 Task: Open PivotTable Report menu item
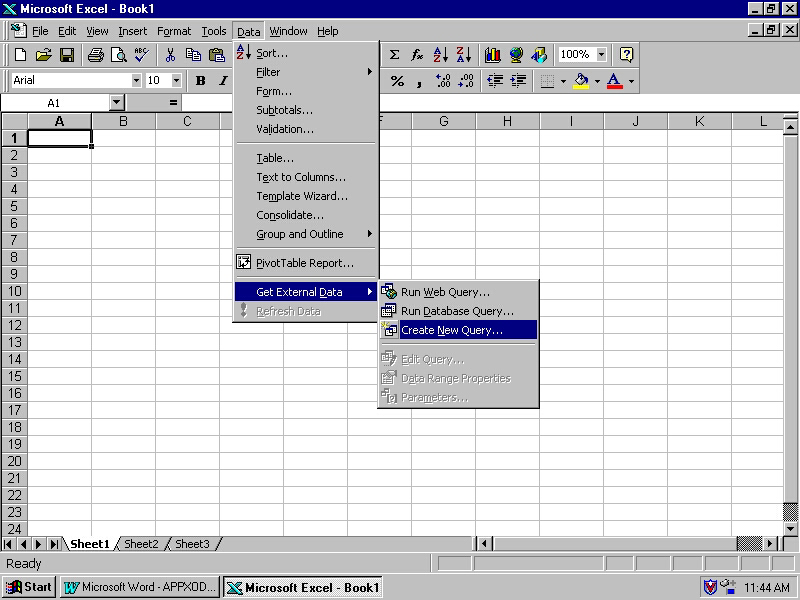[306, 263]
